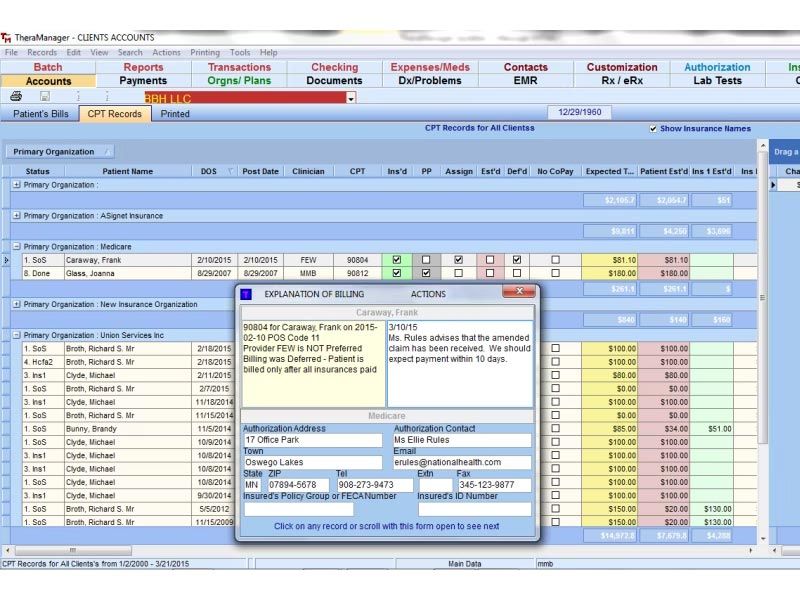The image size is (800, 600).
Task: Open the Actions menu
Action: 166,52
